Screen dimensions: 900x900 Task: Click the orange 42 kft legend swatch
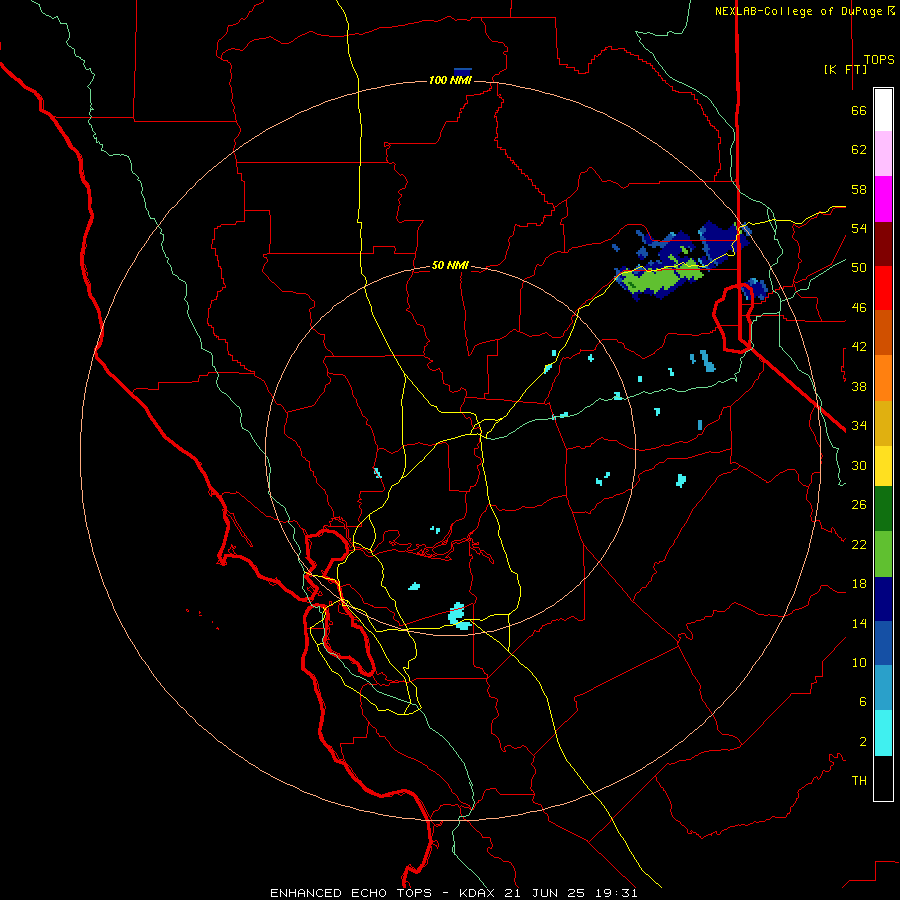[883, 378]
